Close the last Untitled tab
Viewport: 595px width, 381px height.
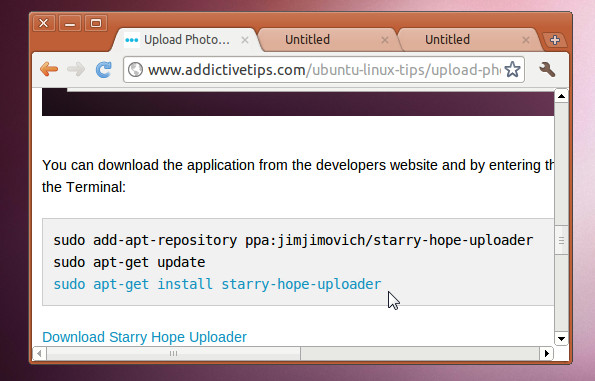click(526, 40)
